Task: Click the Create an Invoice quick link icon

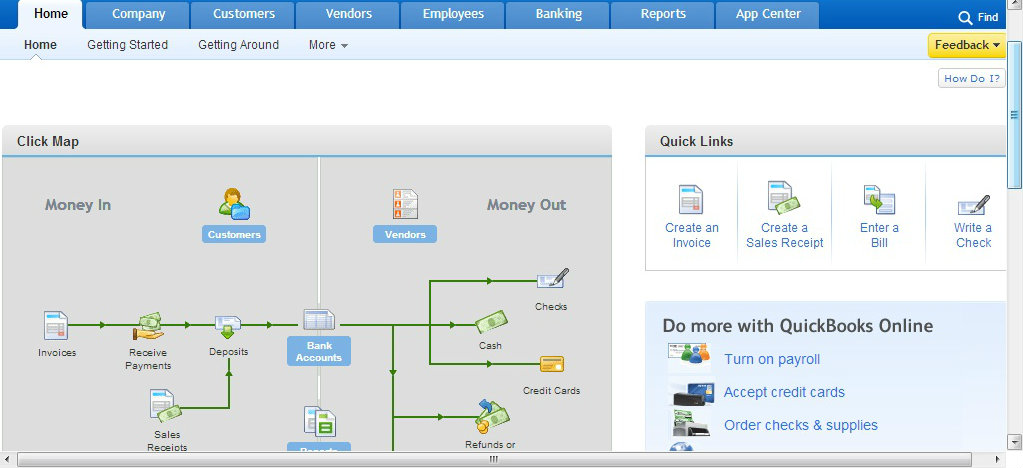Action: coord(691,199)
